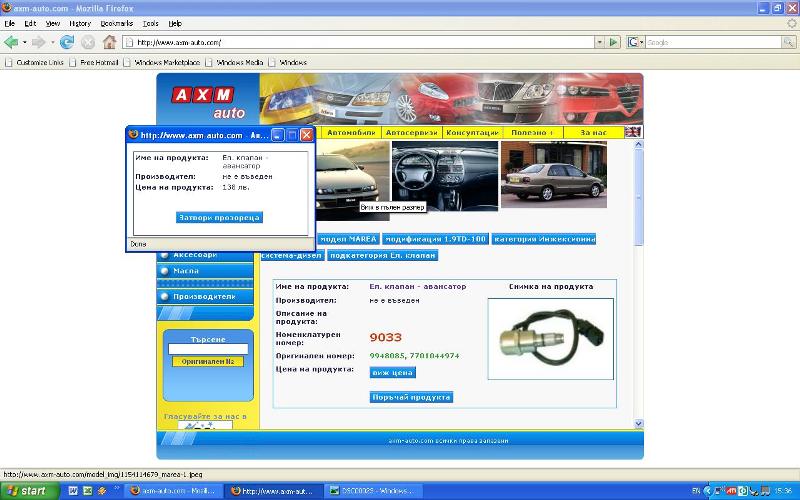Click the browser Back arrow button

pyautogui.click(x=12, y=42)
